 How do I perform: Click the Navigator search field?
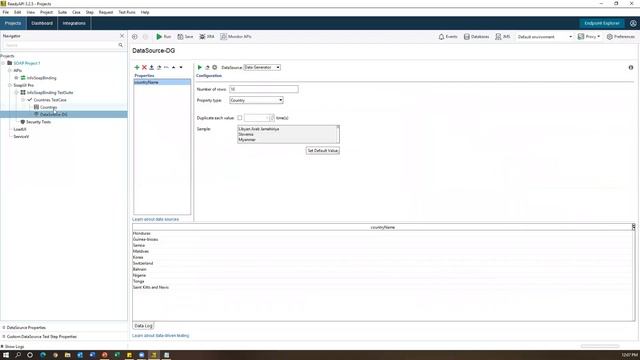pos(60,45)
